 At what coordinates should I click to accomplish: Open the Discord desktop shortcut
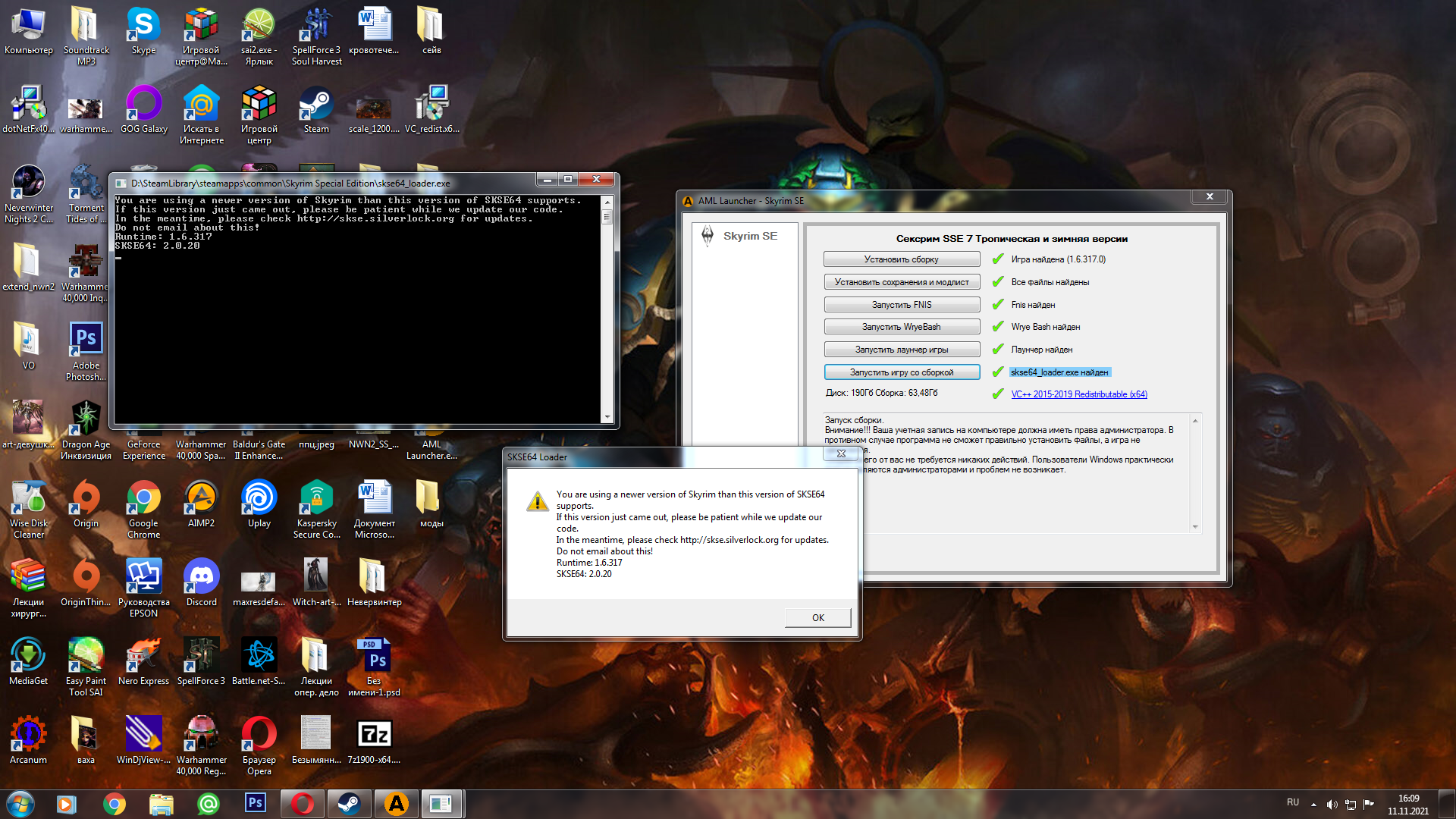(x=201, y=579)
